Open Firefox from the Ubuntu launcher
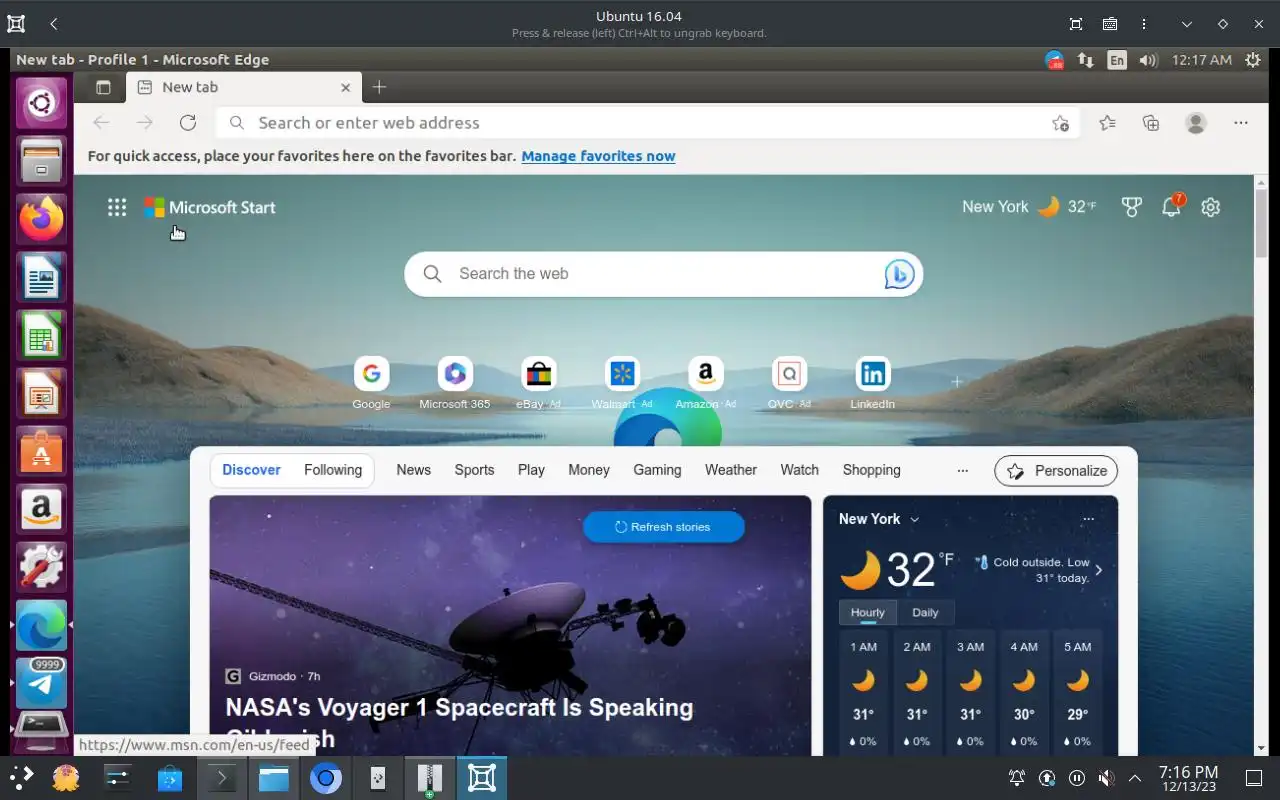 point(41,218)
